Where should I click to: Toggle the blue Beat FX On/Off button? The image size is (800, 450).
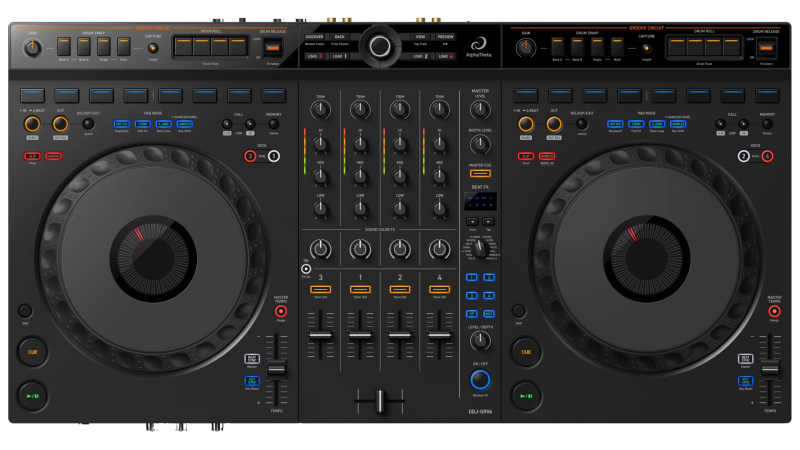[x=481, y=380]
